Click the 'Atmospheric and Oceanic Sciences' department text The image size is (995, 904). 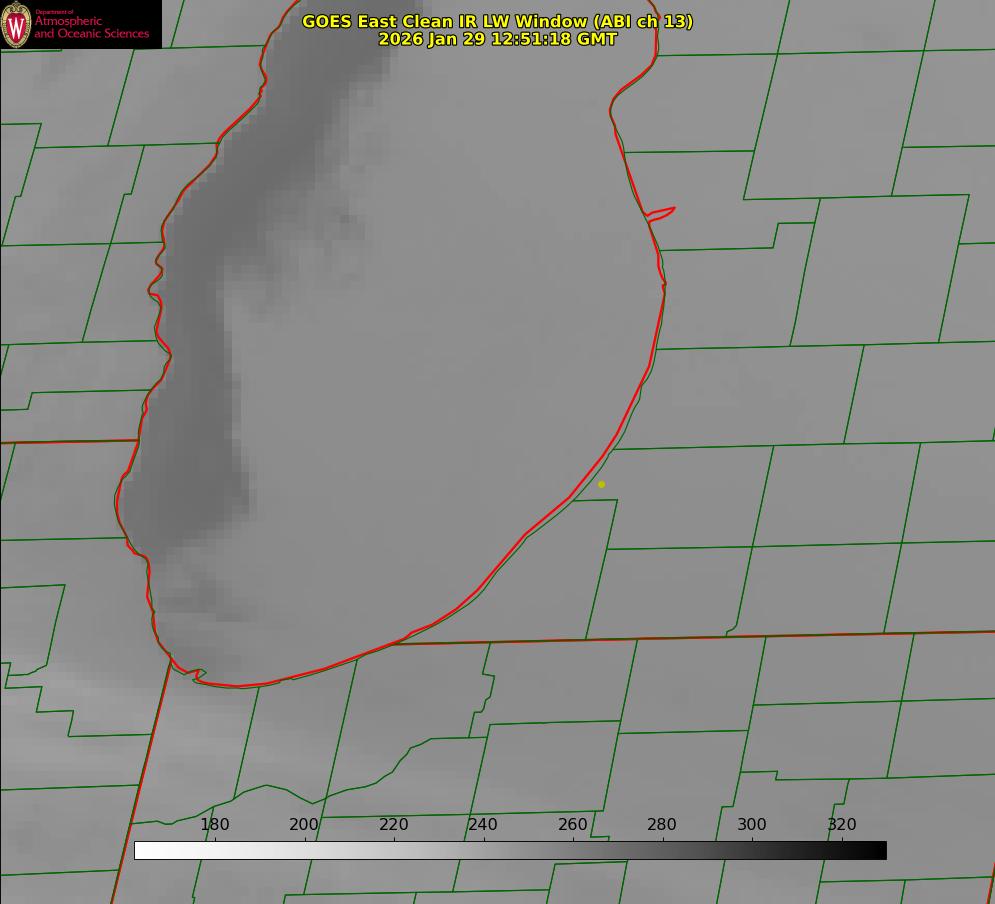(x=92, y=27)
